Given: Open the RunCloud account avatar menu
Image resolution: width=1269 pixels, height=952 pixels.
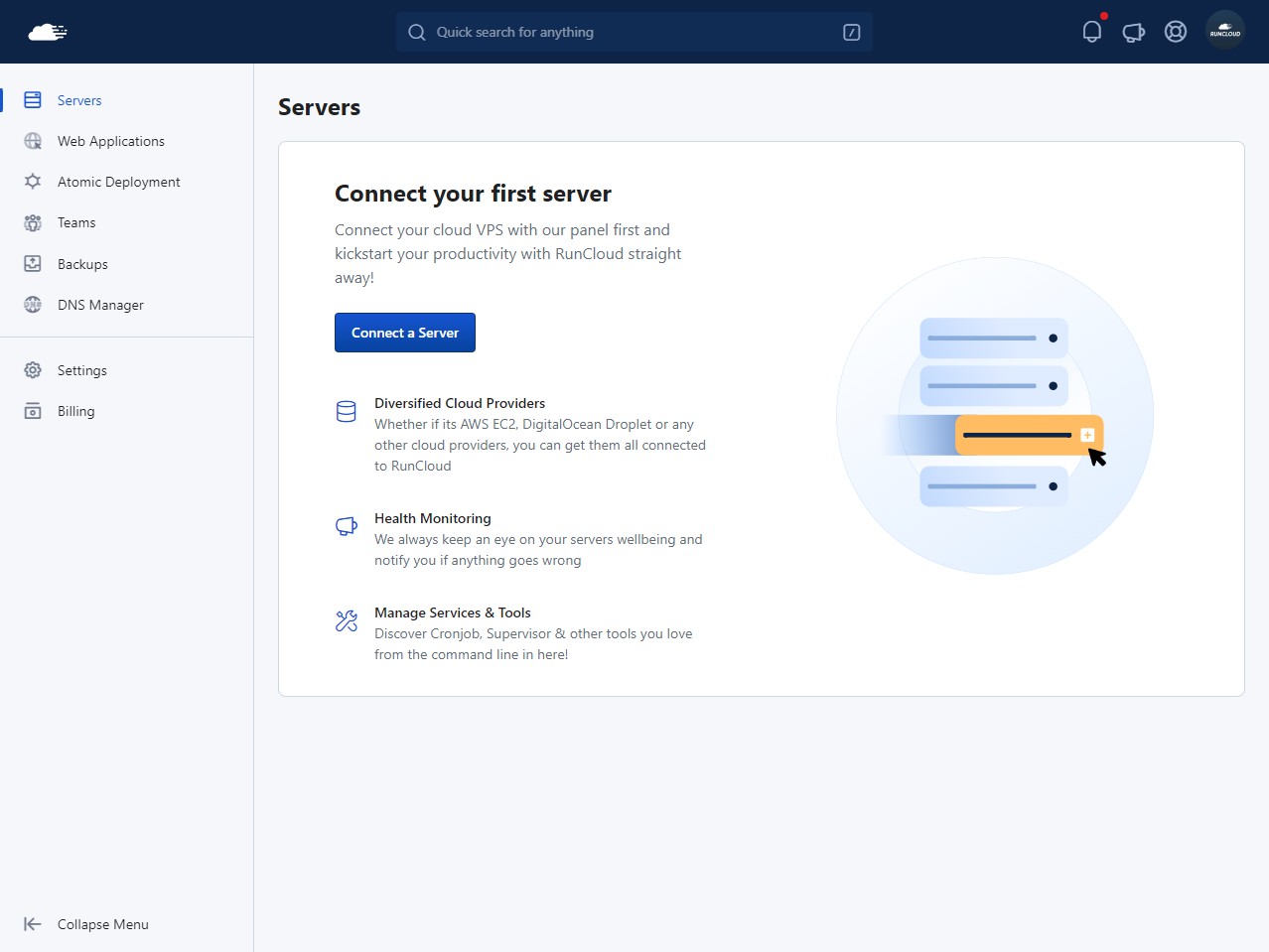Looking at the screenshot, I should pyautogui.click(x=1224, y=31).
